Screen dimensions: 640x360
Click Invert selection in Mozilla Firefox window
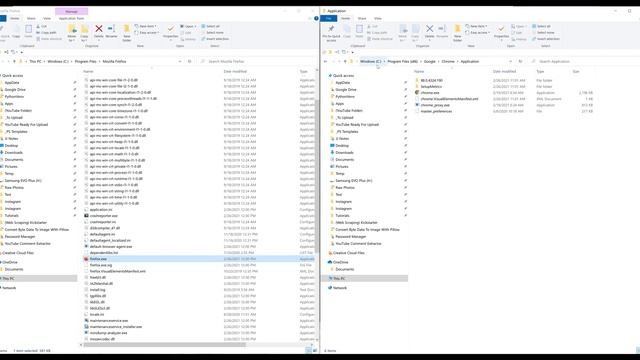tap(215, 39)
